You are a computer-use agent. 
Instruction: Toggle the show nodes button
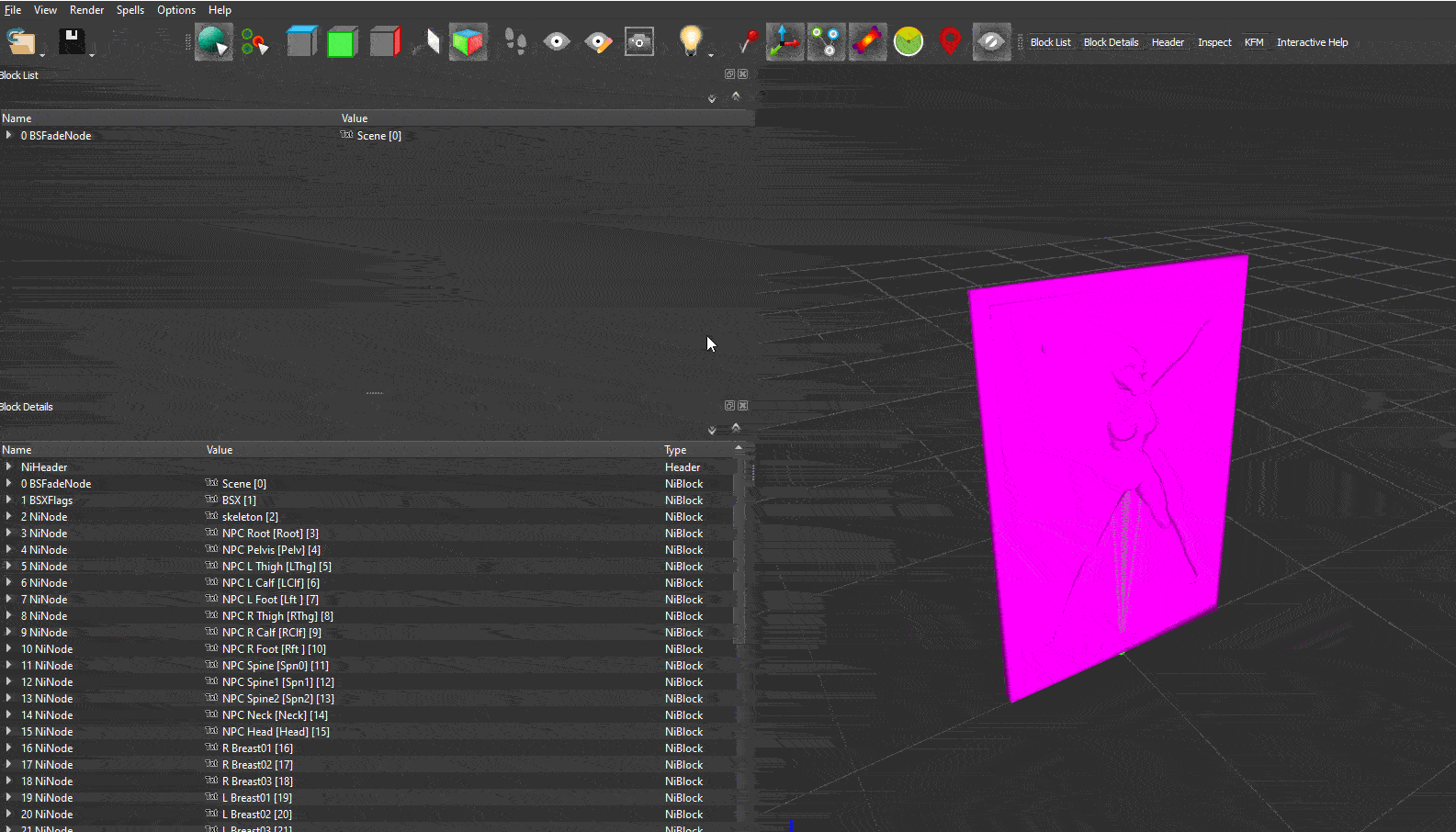(x=827, y=42)
